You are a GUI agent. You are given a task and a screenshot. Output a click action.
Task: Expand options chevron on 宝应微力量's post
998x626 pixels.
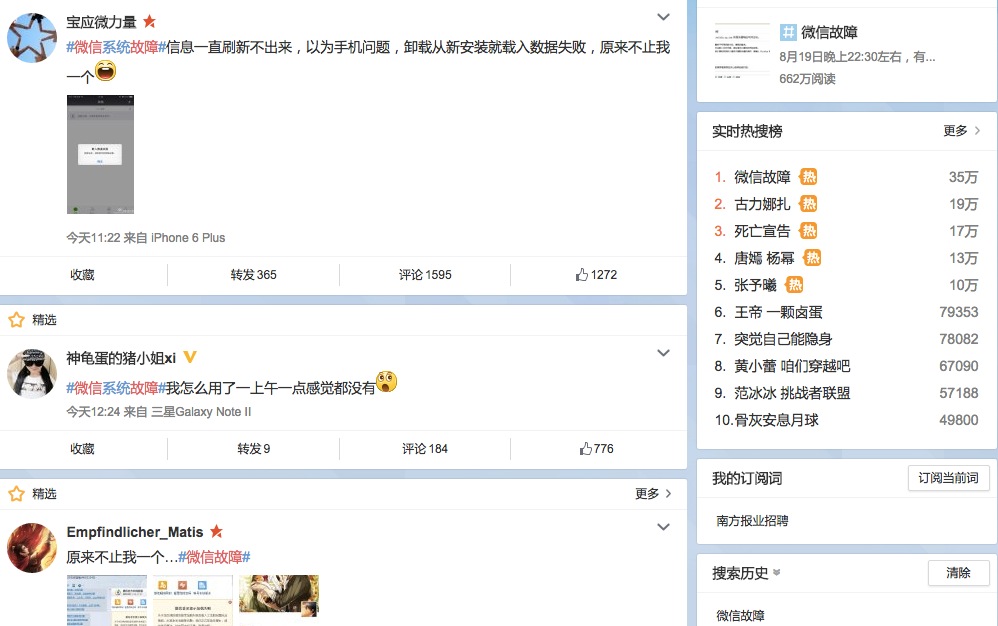click(x=663, y=17)
